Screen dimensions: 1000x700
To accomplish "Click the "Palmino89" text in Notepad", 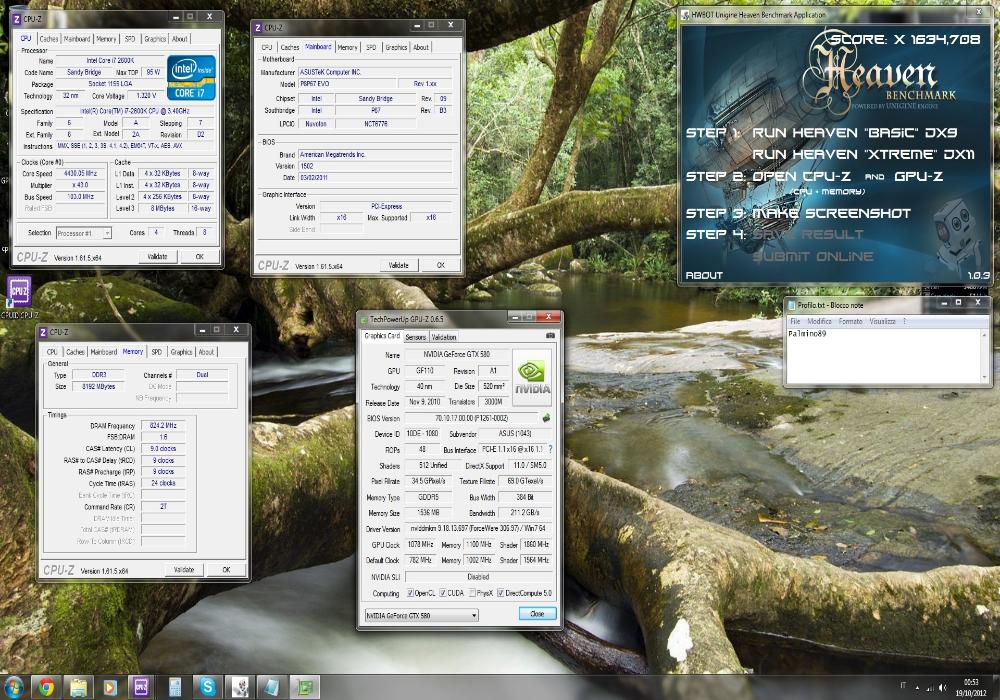I will (807, 333).
